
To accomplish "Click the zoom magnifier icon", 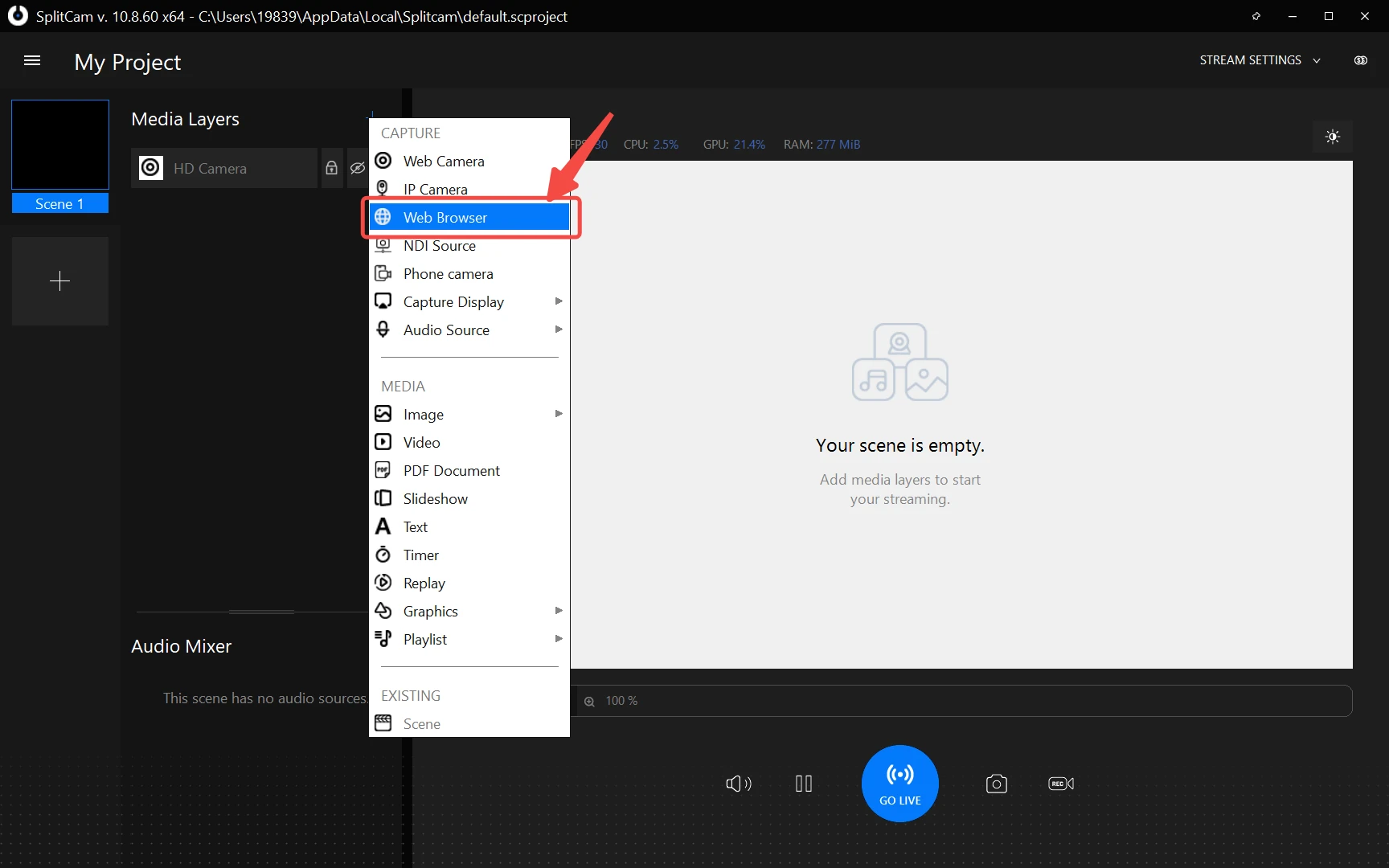I will 589,701.
